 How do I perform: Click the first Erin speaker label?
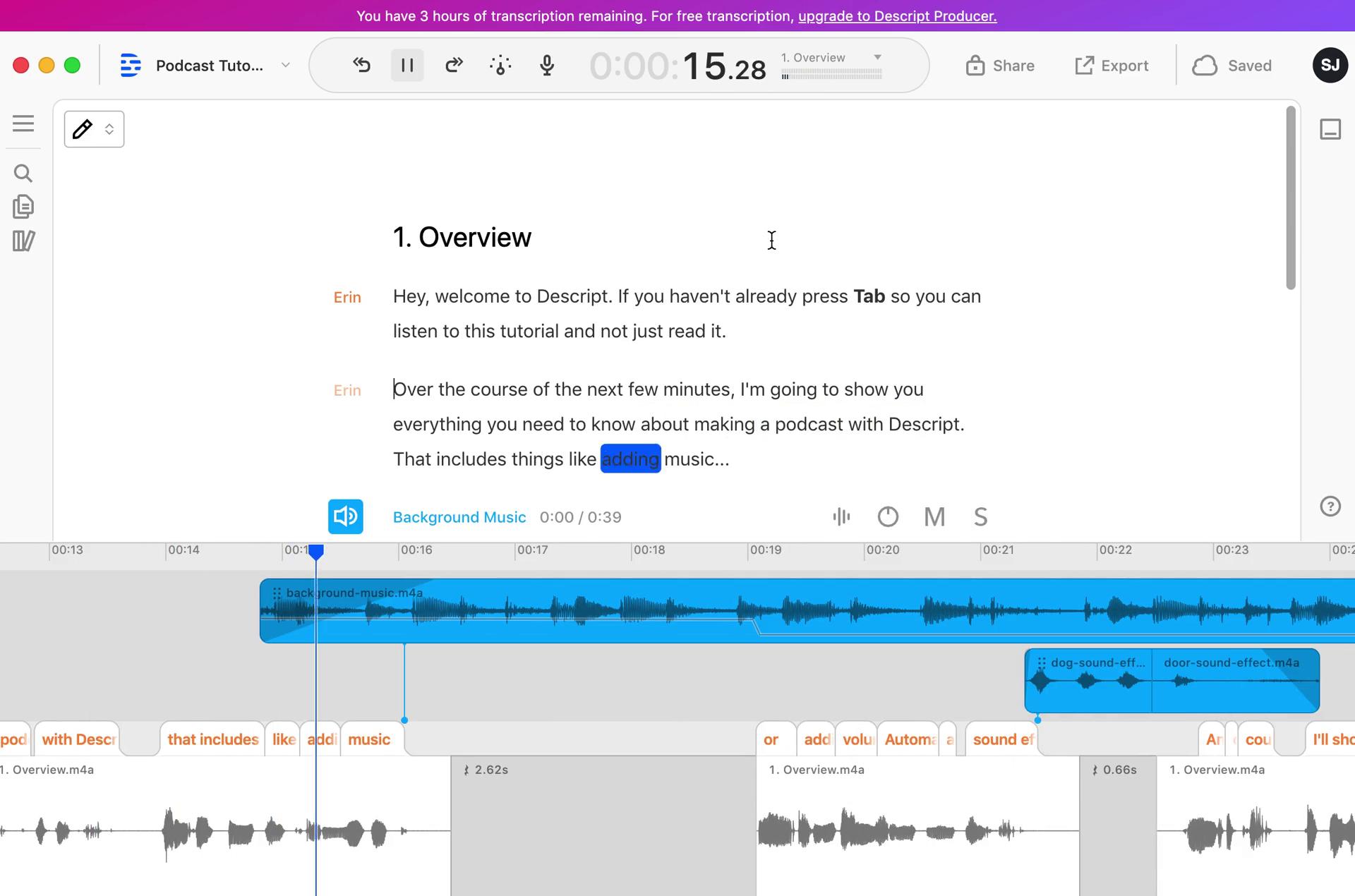coord(347,298)
